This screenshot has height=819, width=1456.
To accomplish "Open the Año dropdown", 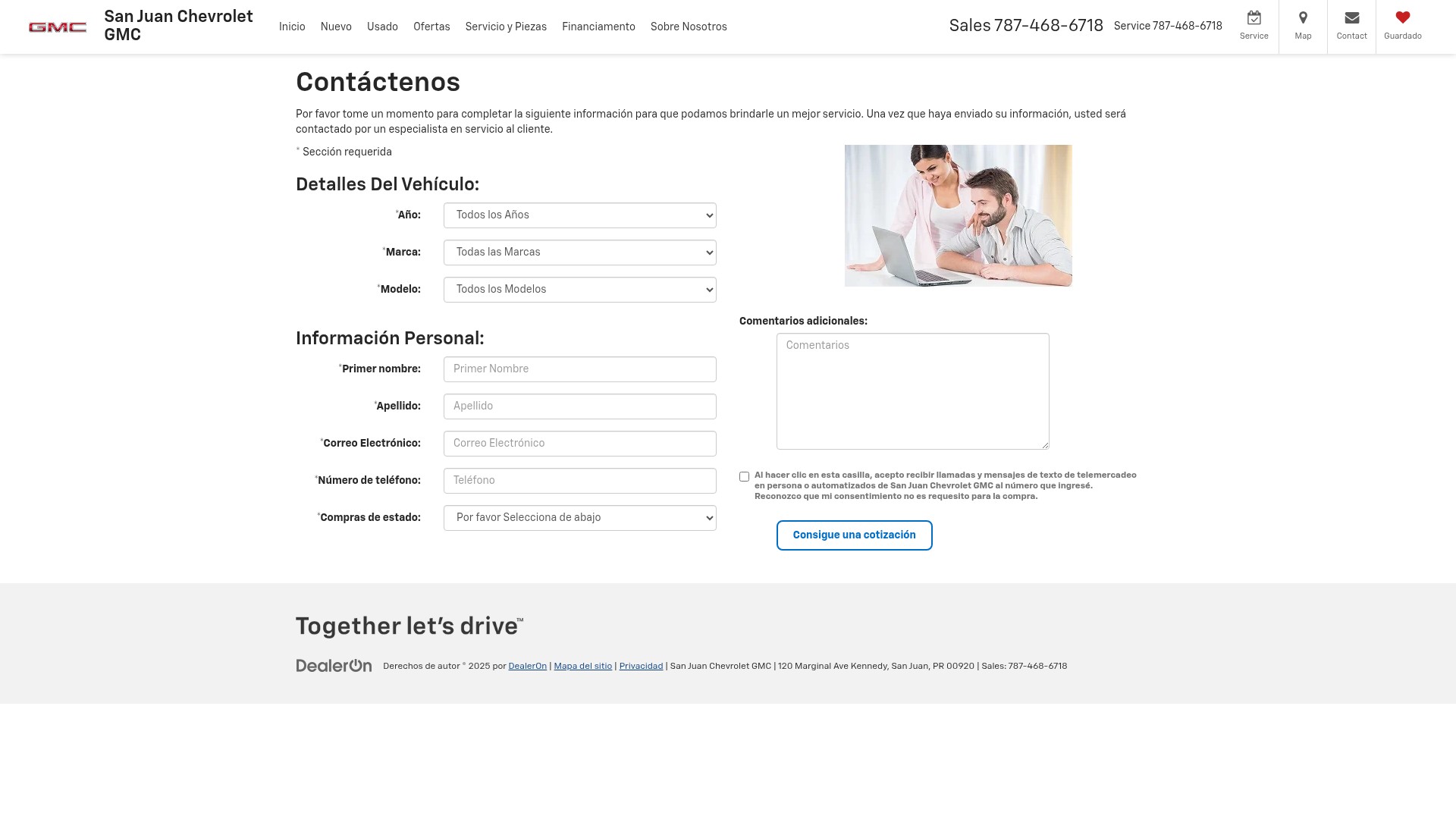I will [x=580, y=215].
